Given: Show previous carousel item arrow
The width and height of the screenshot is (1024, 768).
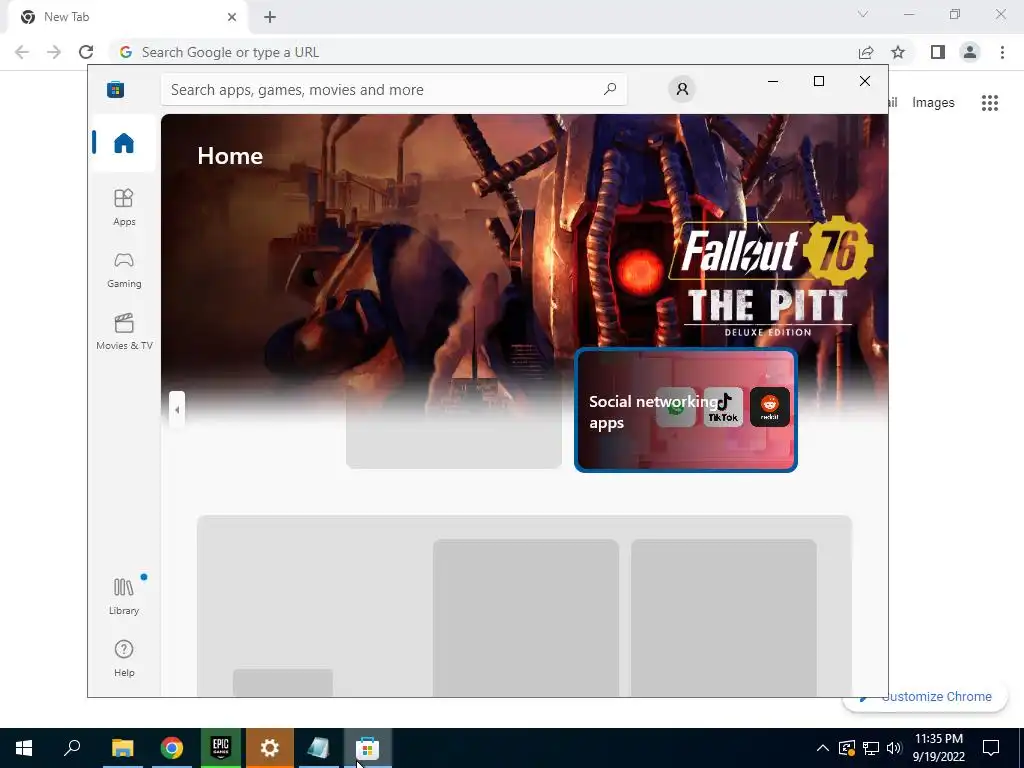Looking at the screenshot, I should click(x=177, y=410).
